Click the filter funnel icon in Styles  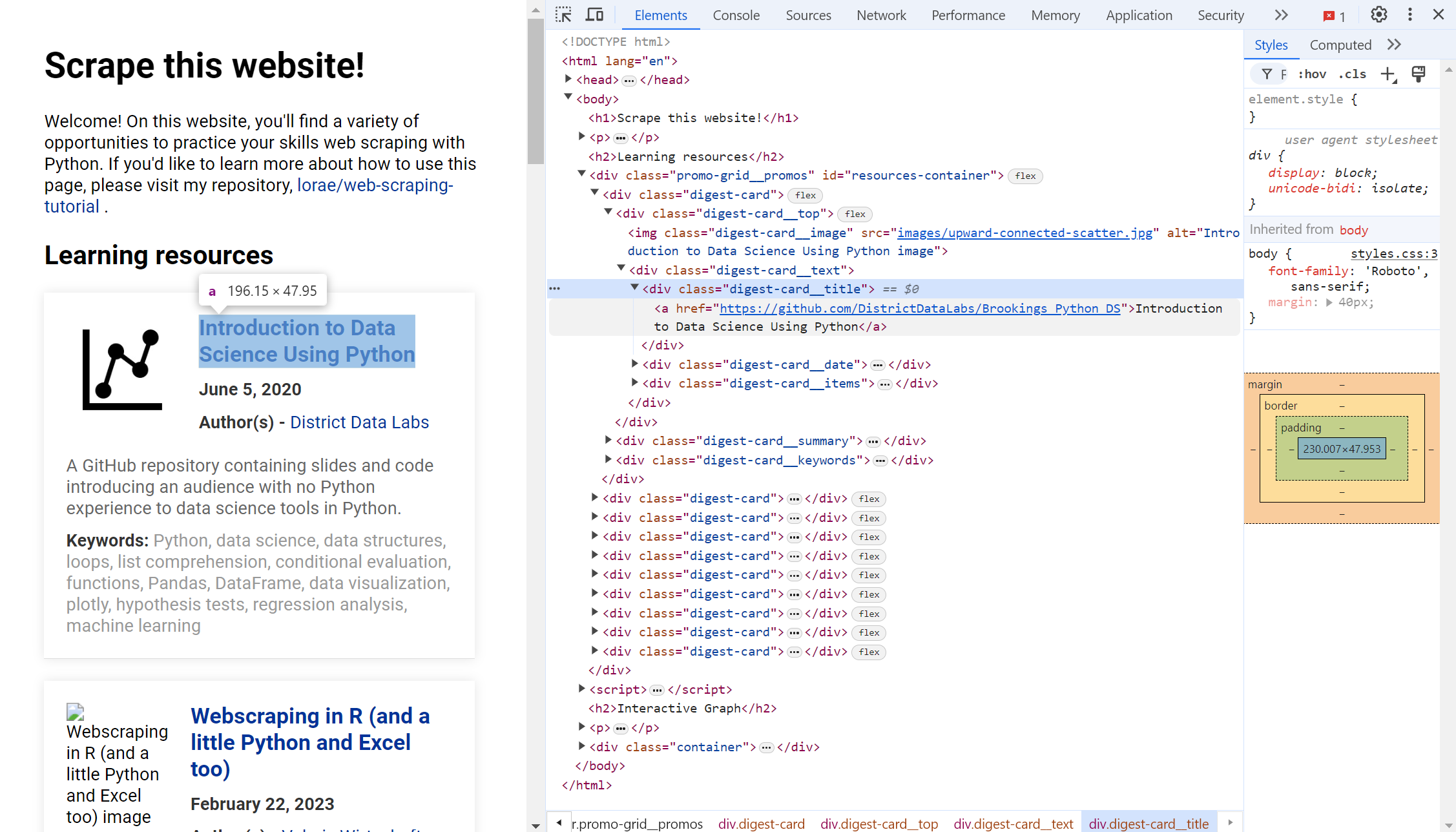tap(1267, 74)
